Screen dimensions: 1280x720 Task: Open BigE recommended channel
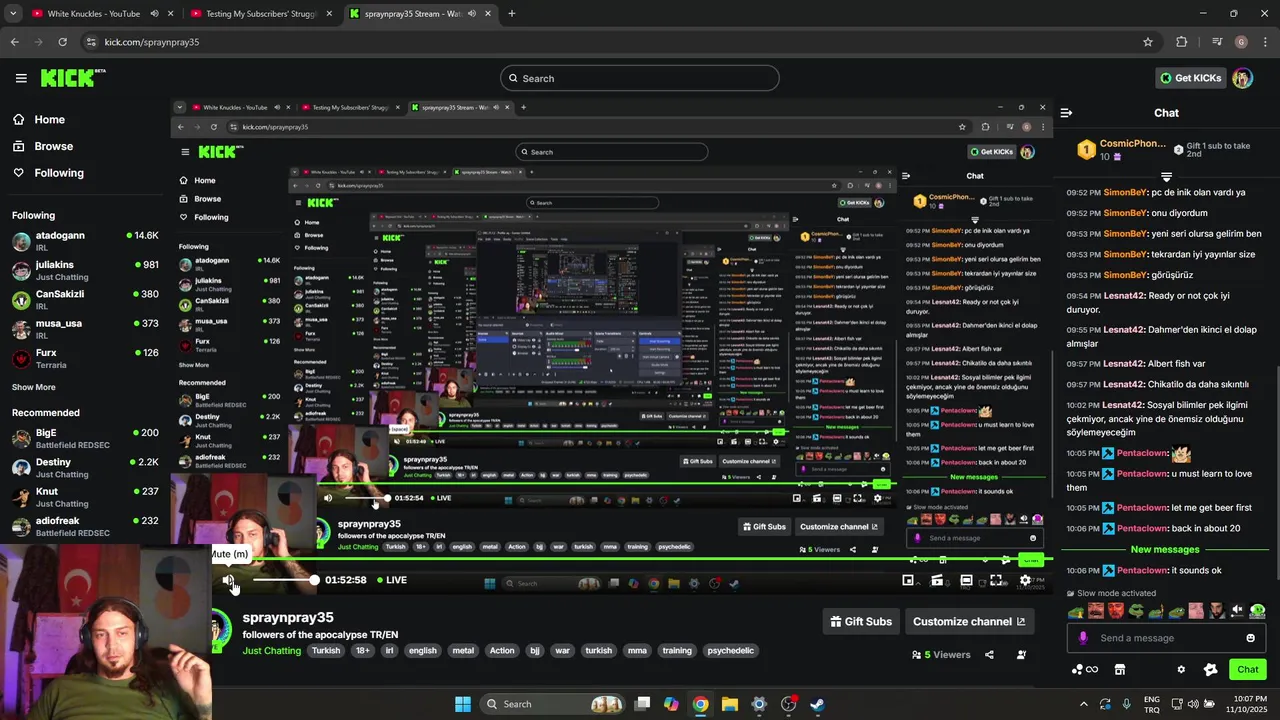[x=85, y=439]
